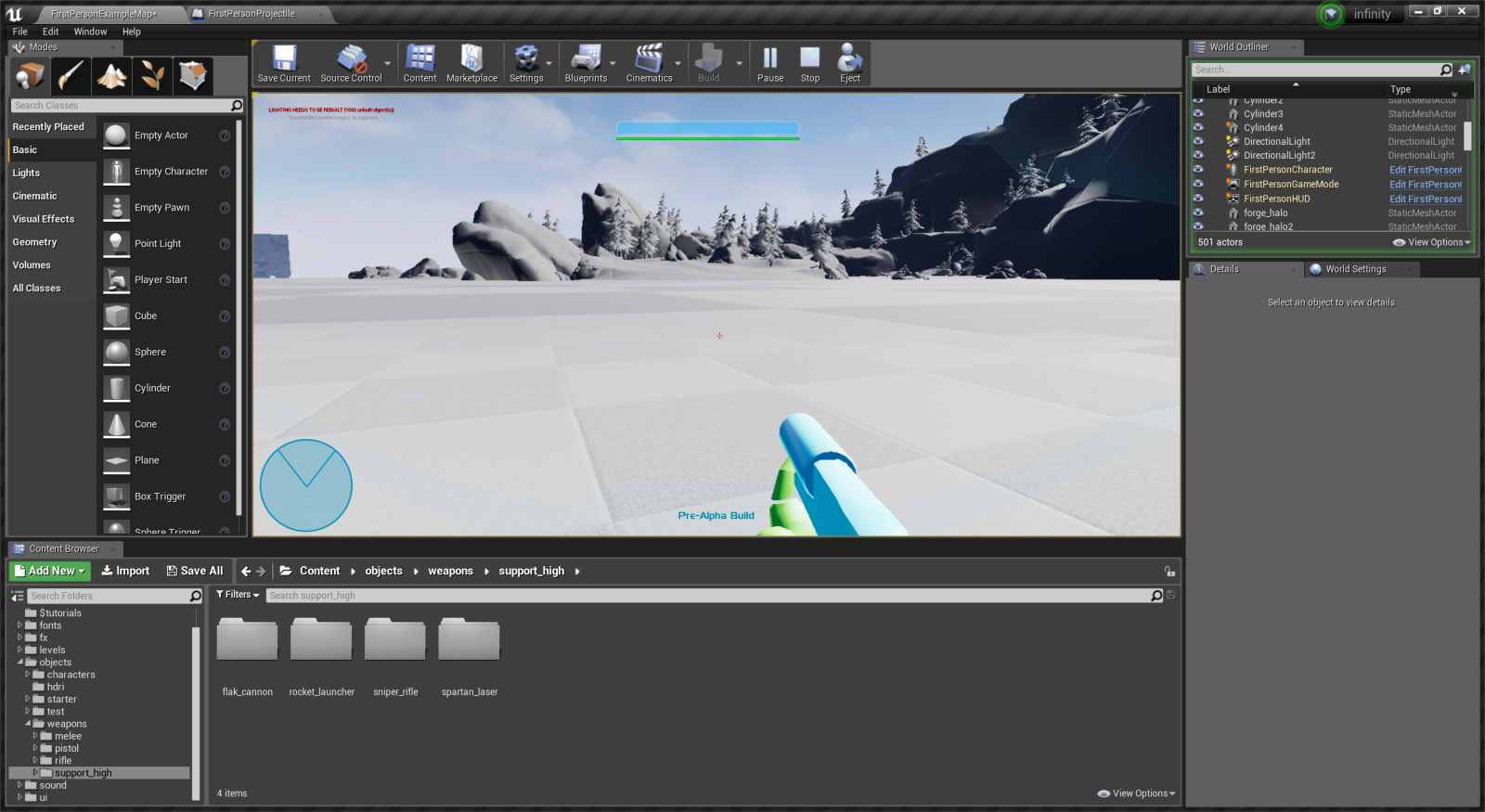Open the Window menu
The width and height of the screenshot is (1485, 812).
pyautogui.click(x=90, y=32)
